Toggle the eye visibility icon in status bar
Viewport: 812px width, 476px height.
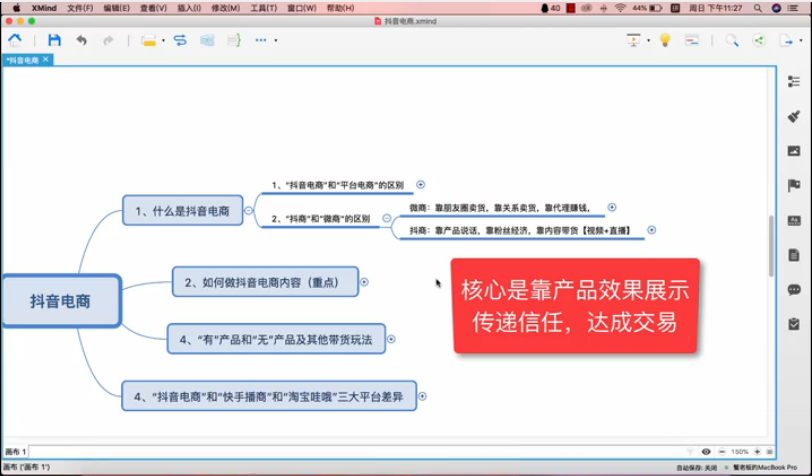706,452
